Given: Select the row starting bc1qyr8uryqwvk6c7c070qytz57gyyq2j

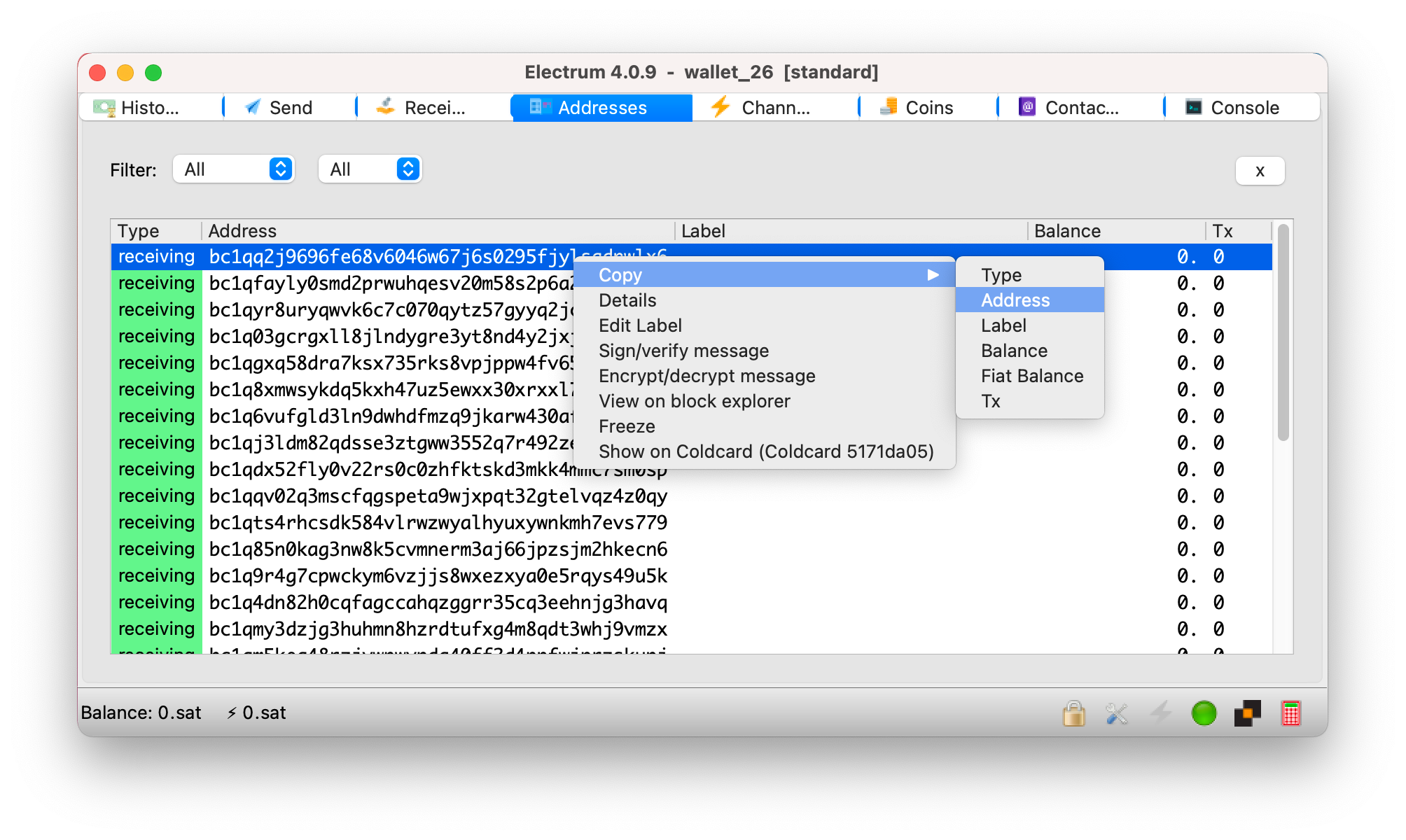Looking at the screenshot, I should click(x=391, y=309).
